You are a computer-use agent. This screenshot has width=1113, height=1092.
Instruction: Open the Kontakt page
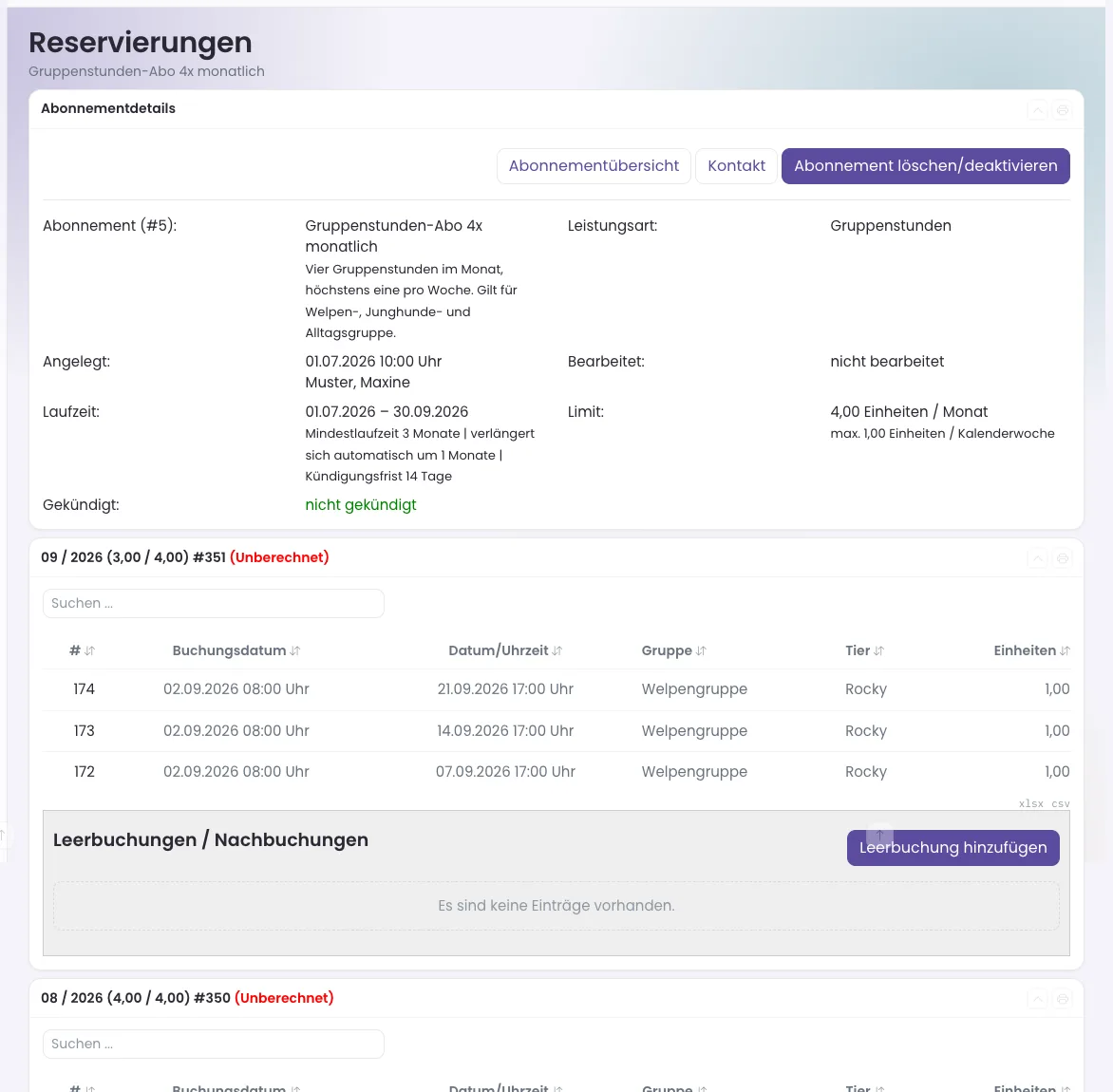(x=736, y=166)
